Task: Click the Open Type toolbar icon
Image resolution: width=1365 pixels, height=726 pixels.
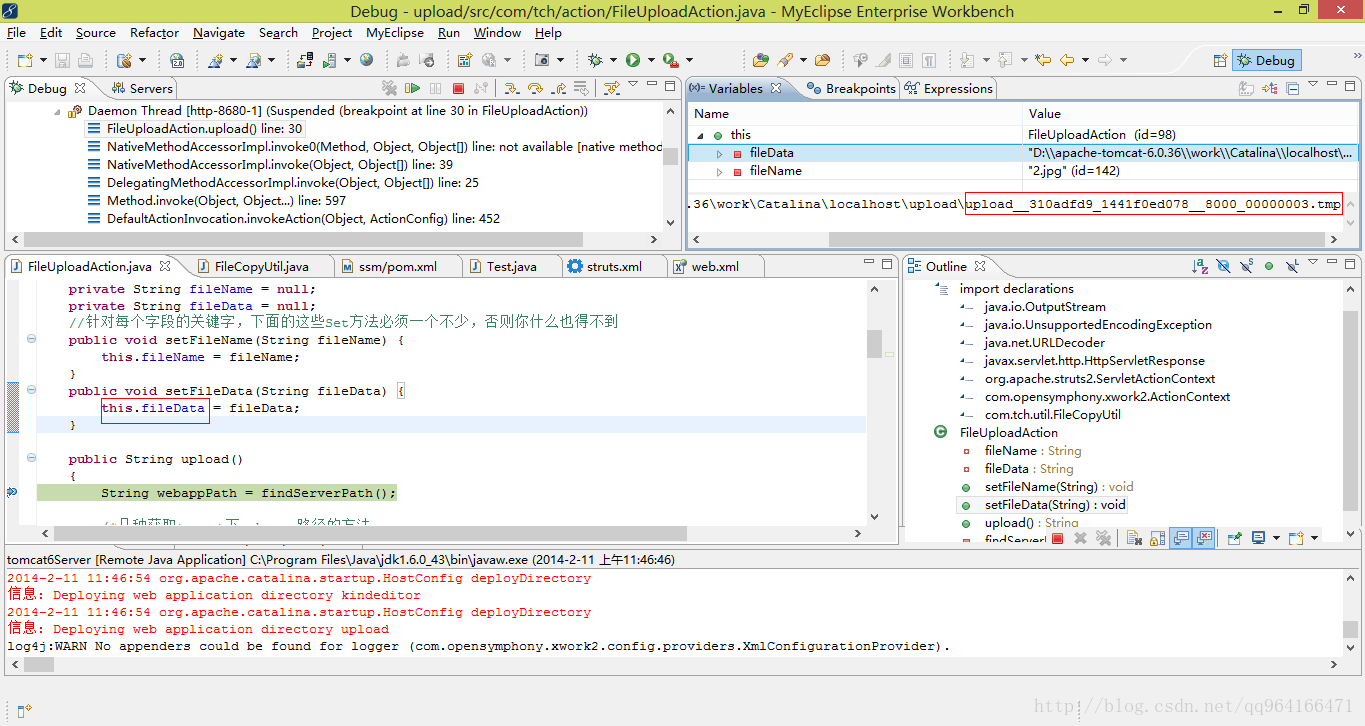Action: [x=761, y=60]
